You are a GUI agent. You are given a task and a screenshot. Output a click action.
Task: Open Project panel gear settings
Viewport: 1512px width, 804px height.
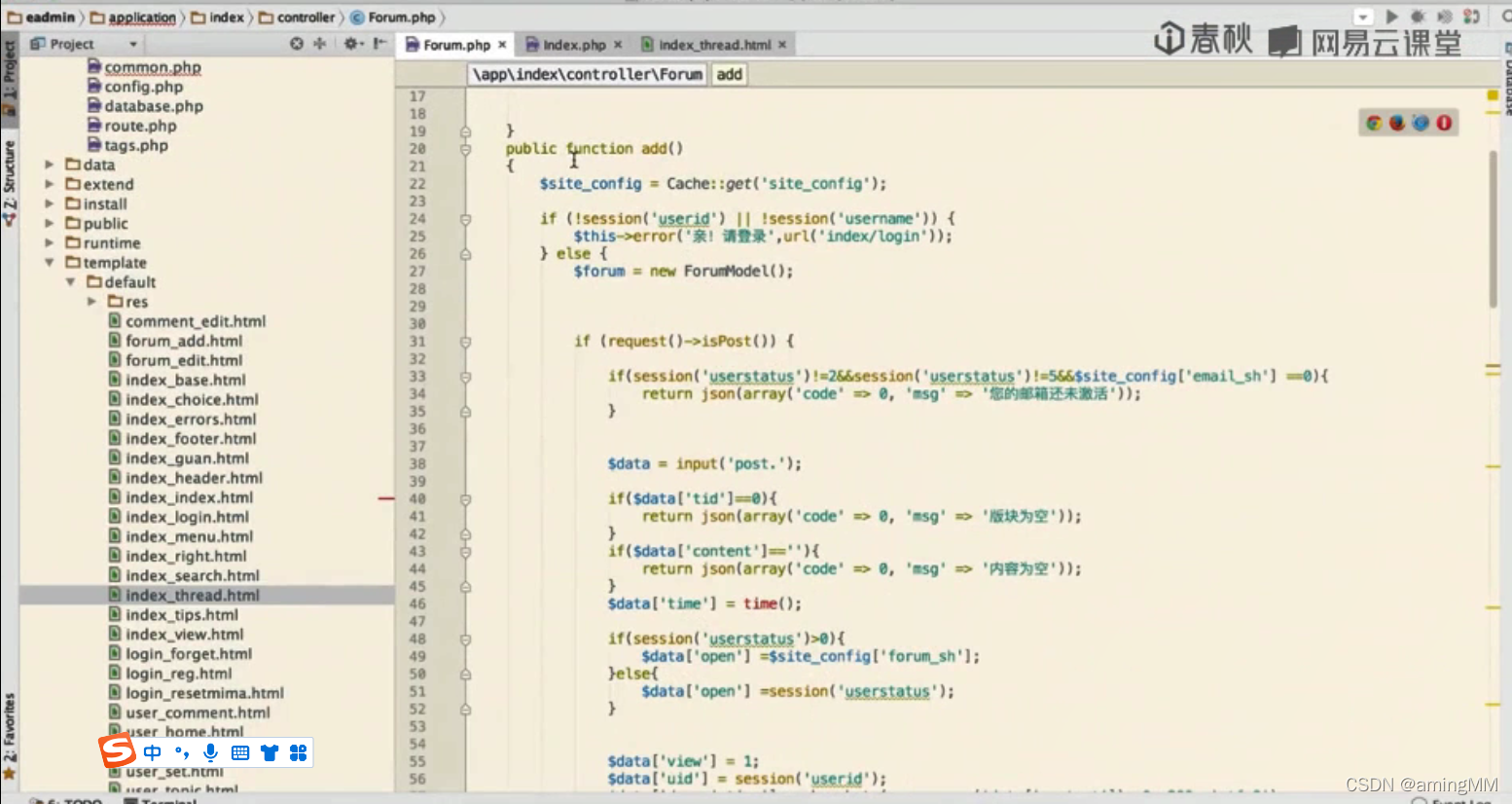pyautogui.click(x=352, y=44)
